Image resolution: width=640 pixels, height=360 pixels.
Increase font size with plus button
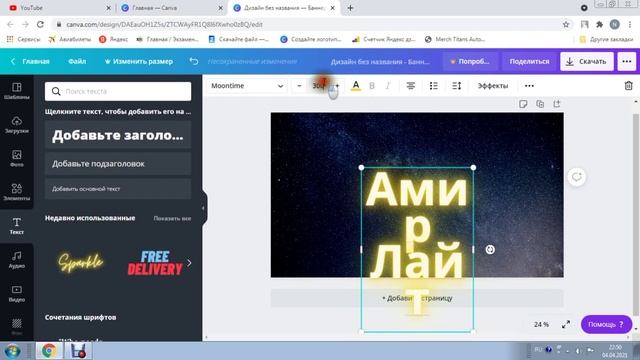click(x=337, y=86)
